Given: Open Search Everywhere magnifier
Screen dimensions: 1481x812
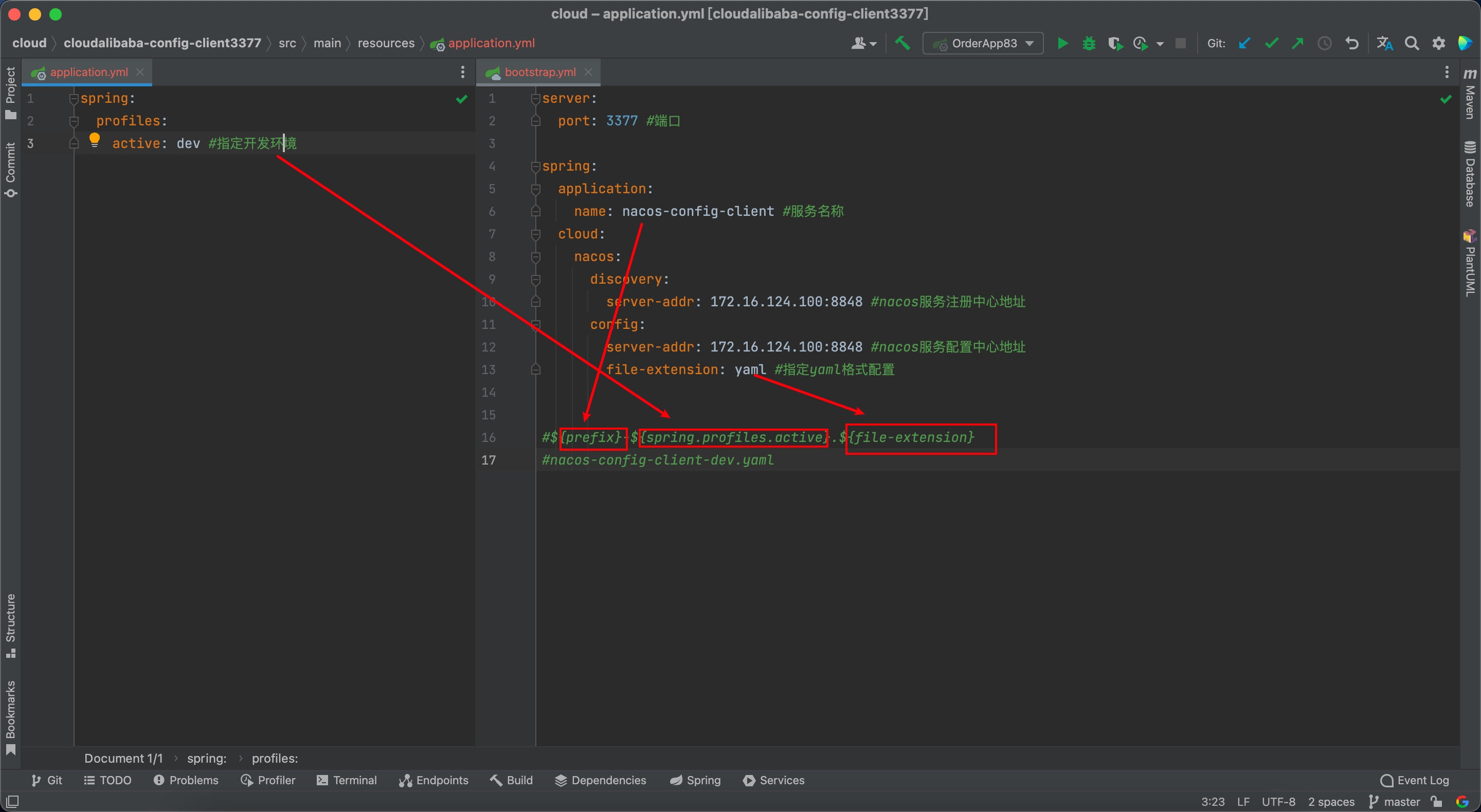Looking at the screenshot, I should click(1412, 43).
